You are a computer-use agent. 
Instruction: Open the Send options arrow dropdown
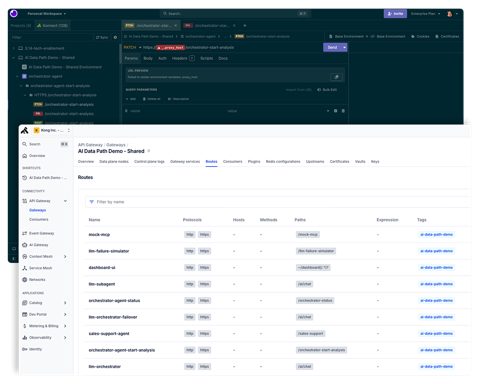344,47
